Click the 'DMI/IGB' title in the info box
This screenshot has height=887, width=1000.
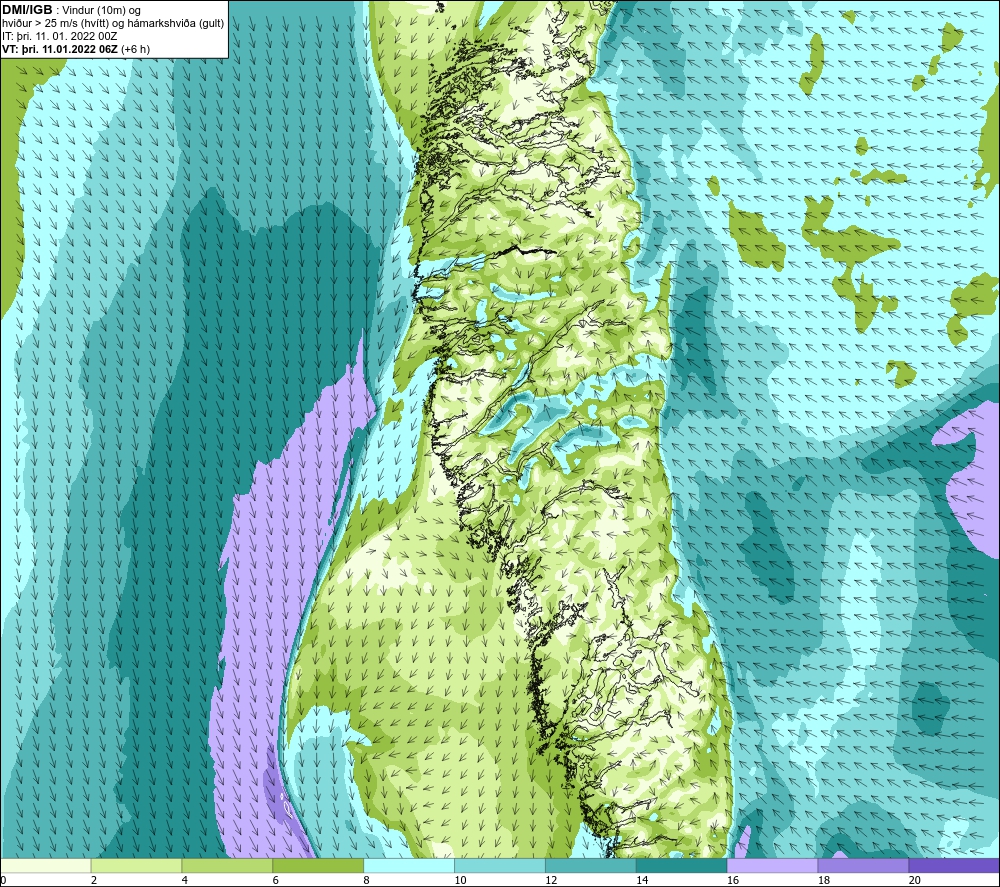click(27, 10)
